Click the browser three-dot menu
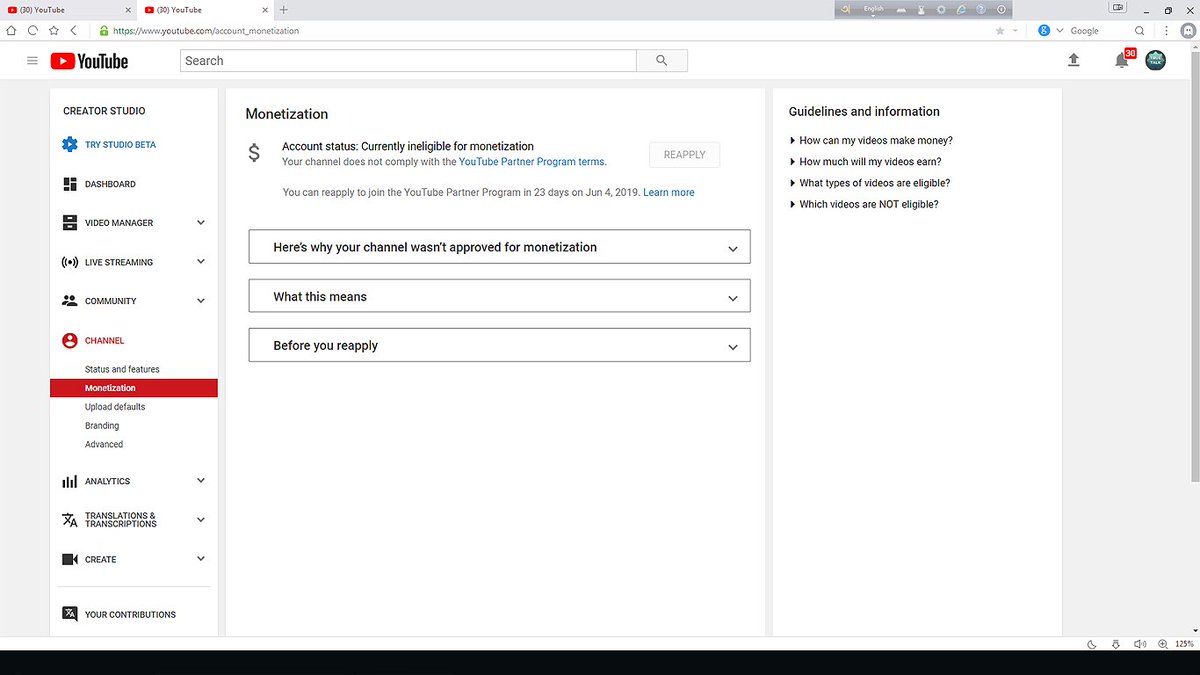 click(1167, 31)
